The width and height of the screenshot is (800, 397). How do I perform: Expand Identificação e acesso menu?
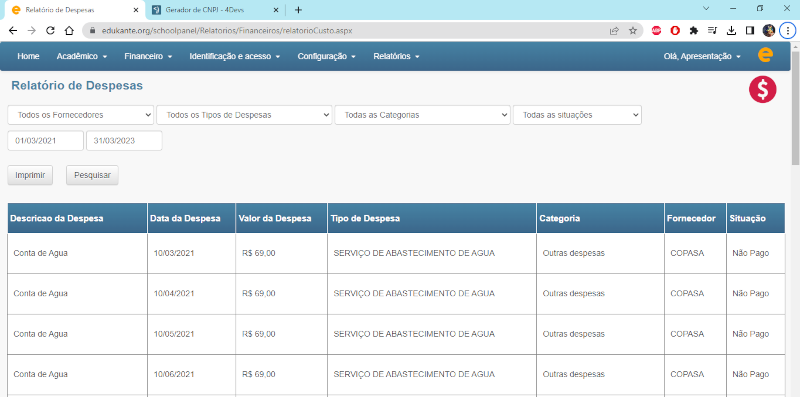[x=235, y=56]
